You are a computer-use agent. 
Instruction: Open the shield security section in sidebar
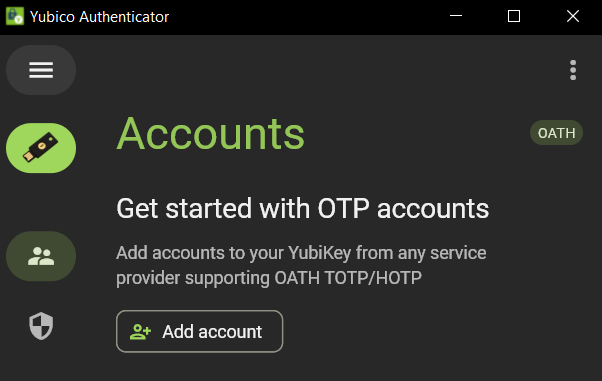tap(41, 326)
